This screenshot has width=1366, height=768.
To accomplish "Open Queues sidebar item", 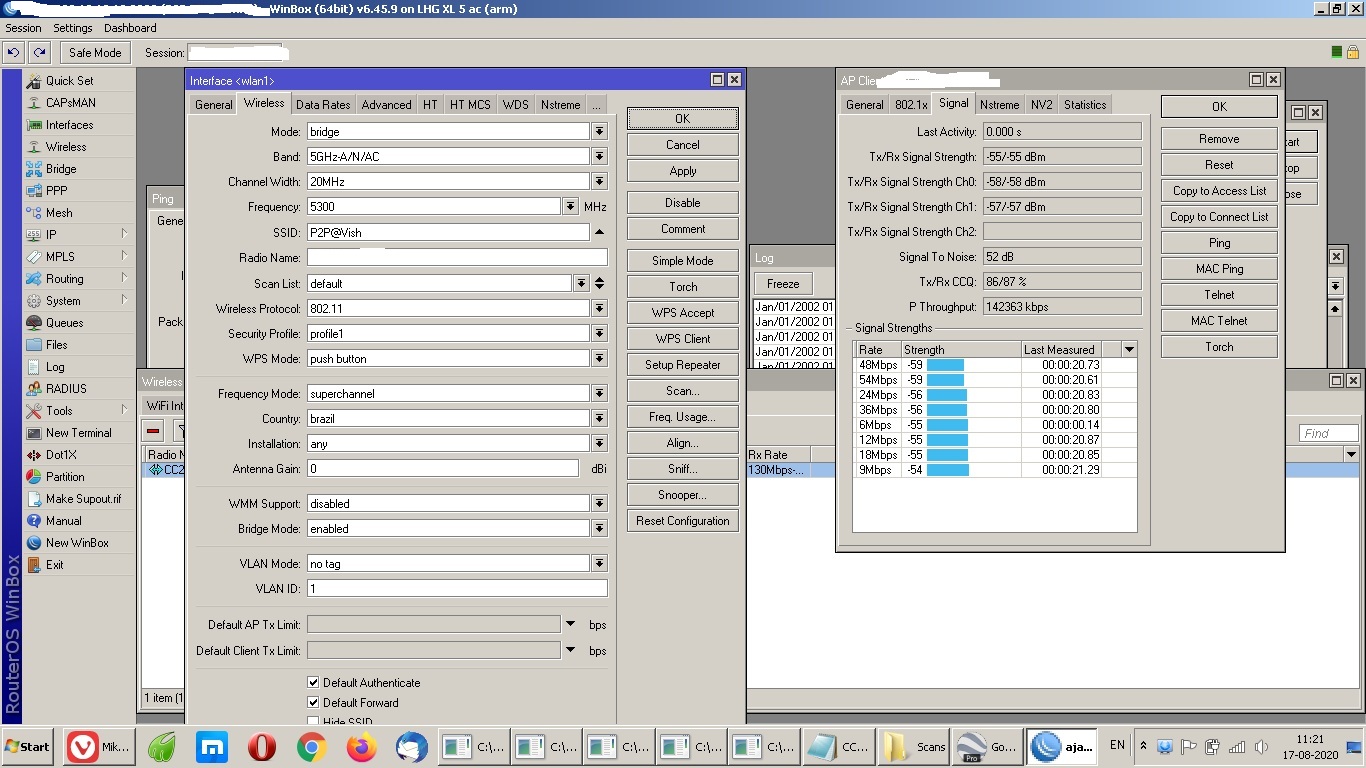I will pos(64,323).
